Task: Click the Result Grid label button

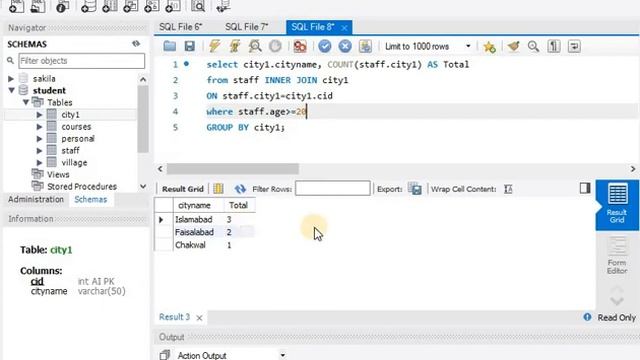Action: 182,189
